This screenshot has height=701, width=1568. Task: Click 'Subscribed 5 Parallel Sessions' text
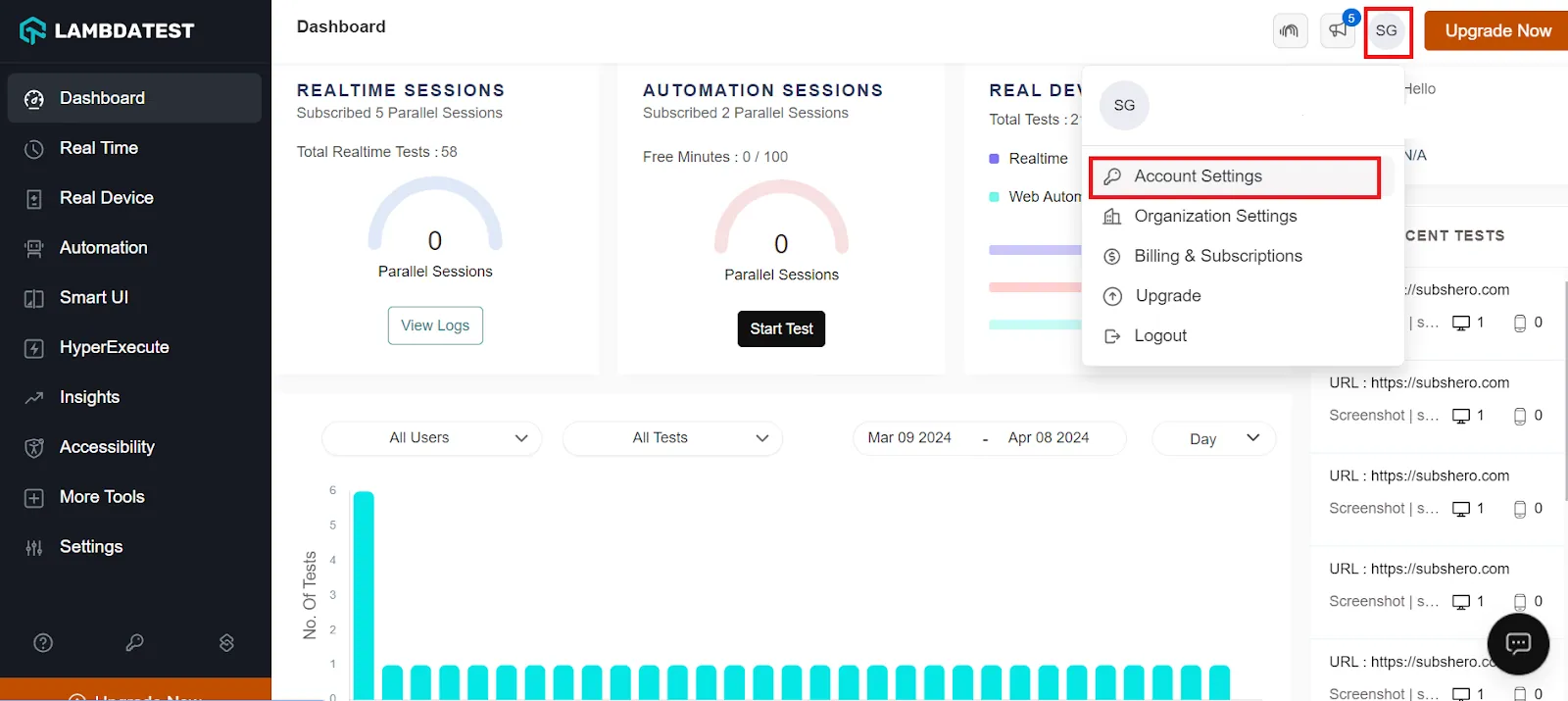tap(400, 113)
